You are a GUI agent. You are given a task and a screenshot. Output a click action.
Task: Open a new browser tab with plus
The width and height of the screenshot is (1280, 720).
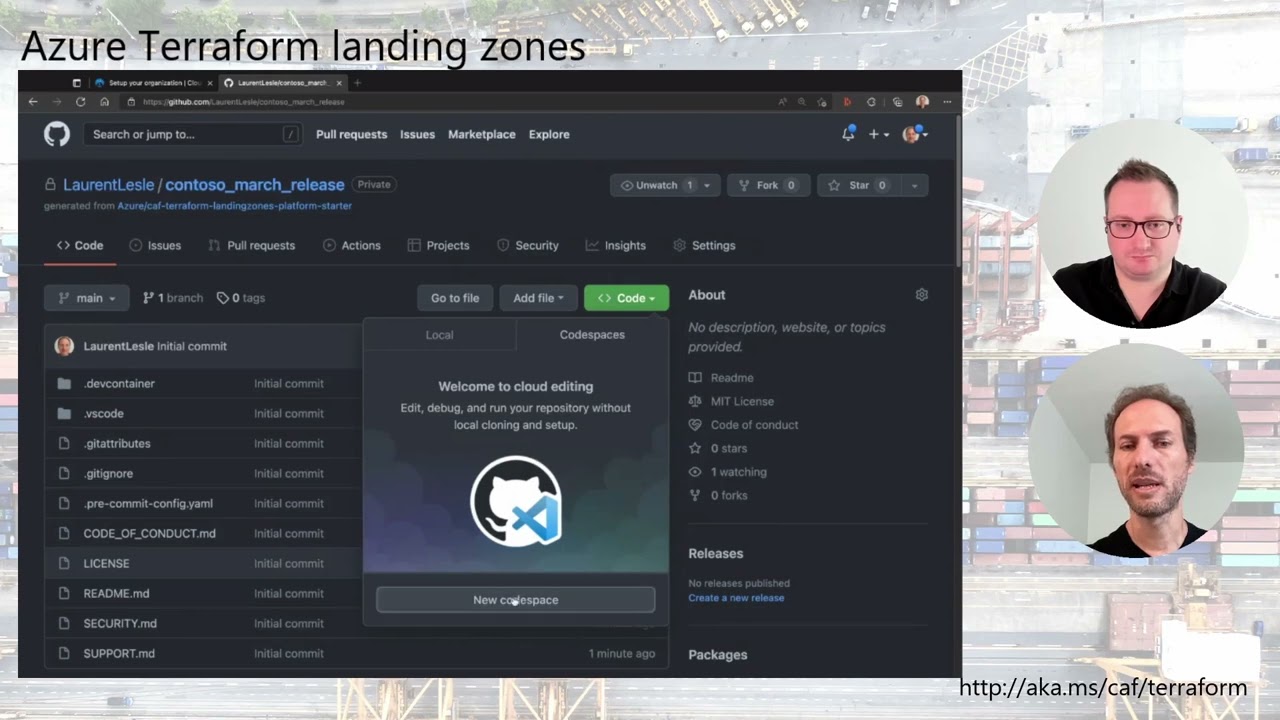point(357,83)
